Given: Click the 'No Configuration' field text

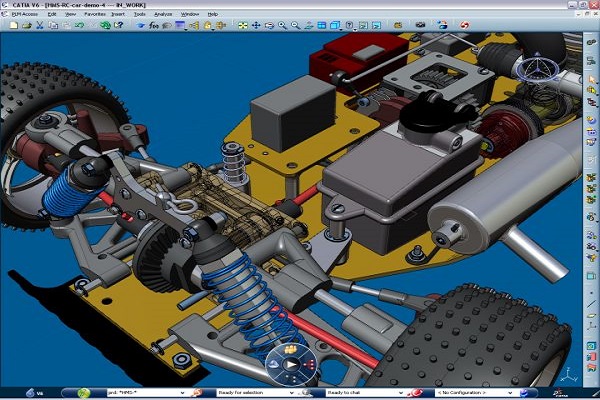Looking at the screenshot, I should tap(461, 393).
